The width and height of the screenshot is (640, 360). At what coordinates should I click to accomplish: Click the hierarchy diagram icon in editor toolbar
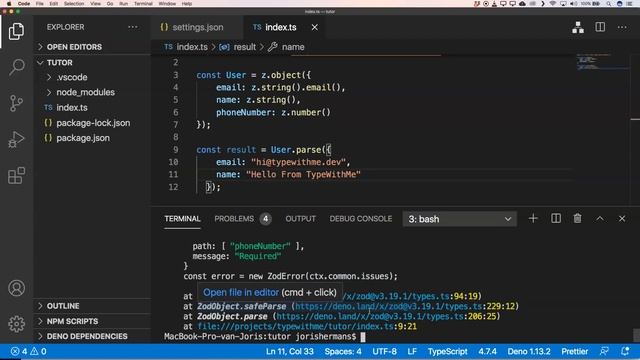578,27
